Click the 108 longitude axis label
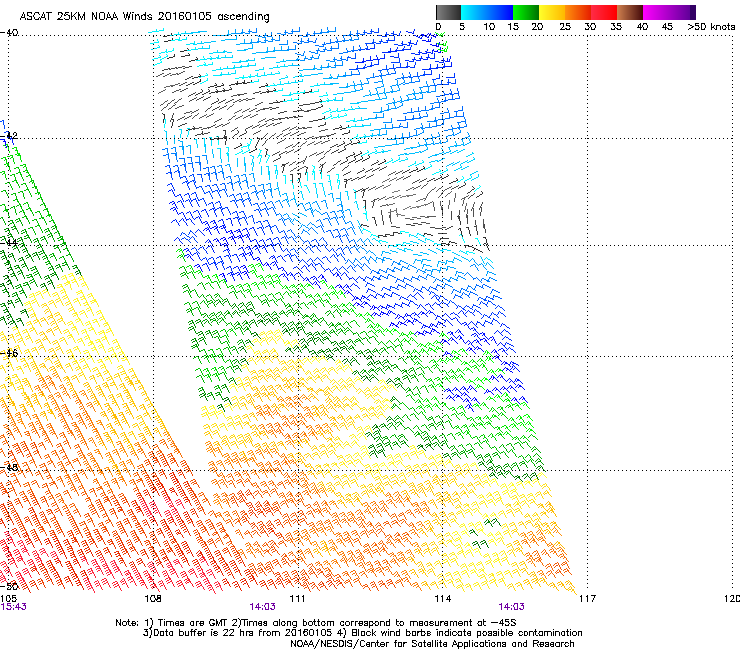 153,599
